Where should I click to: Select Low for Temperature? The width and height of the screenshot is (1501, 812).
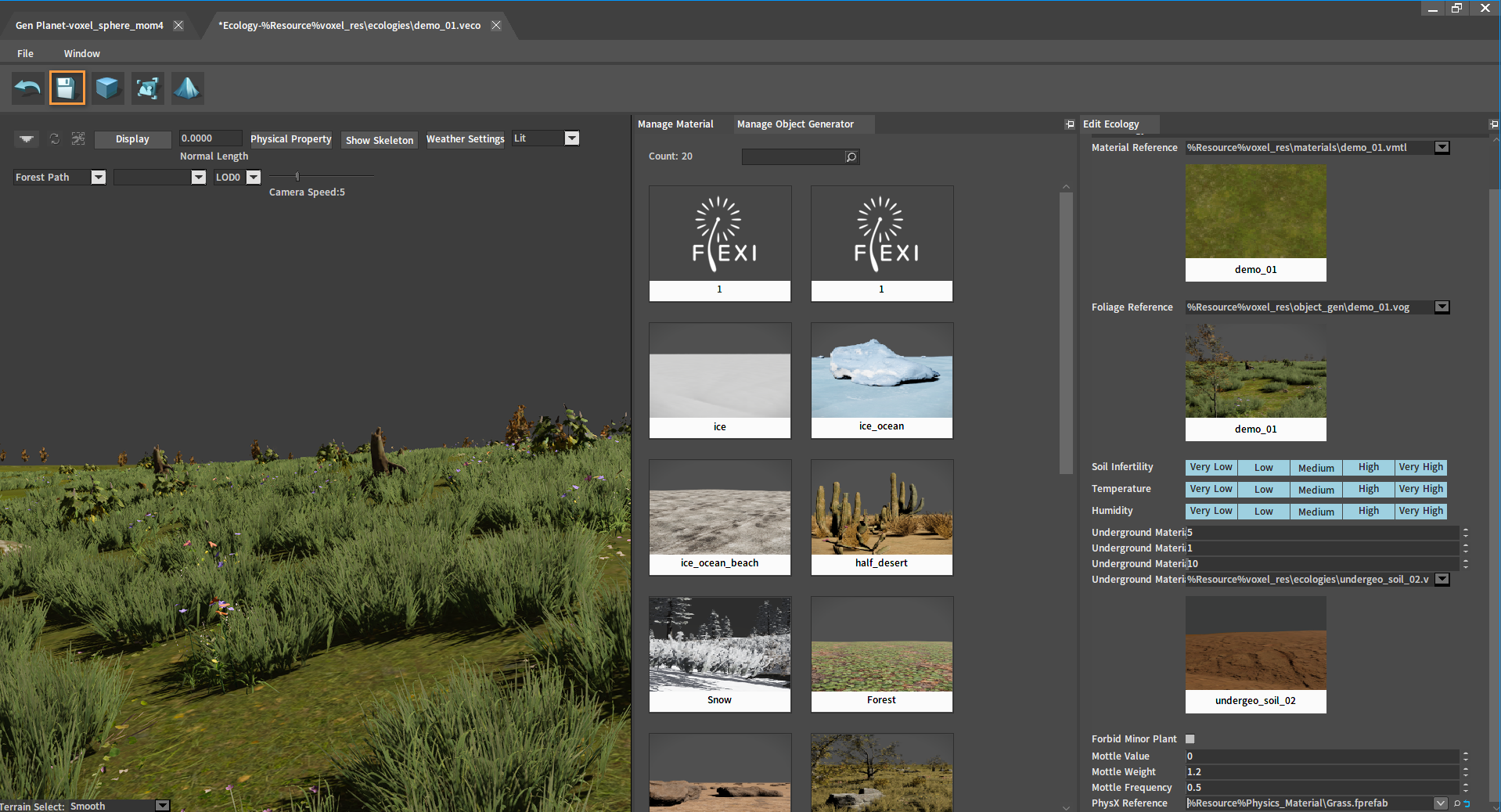(x=1264, y=490)
